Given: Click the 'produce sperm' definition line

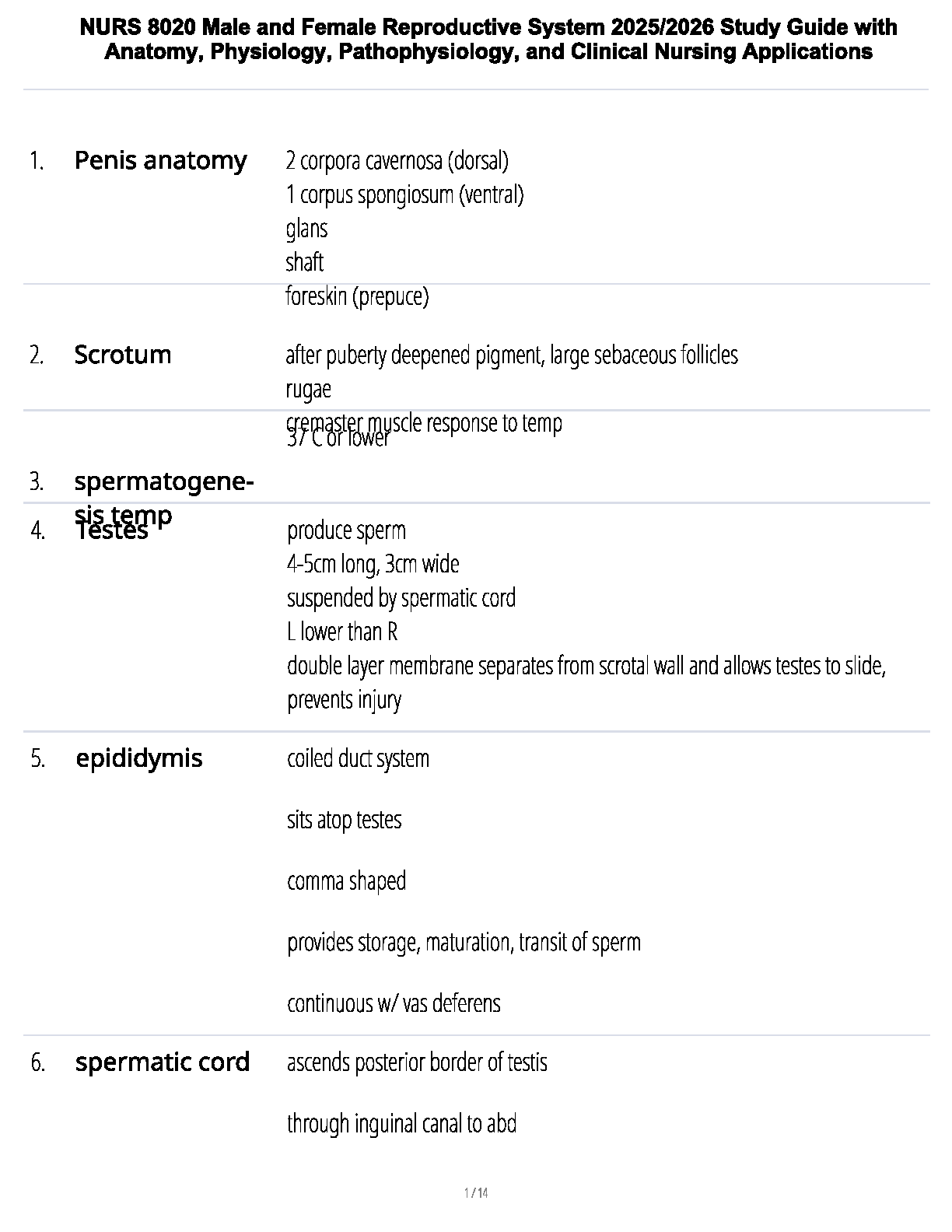Looking at the screenshot, I should [346, 531].
